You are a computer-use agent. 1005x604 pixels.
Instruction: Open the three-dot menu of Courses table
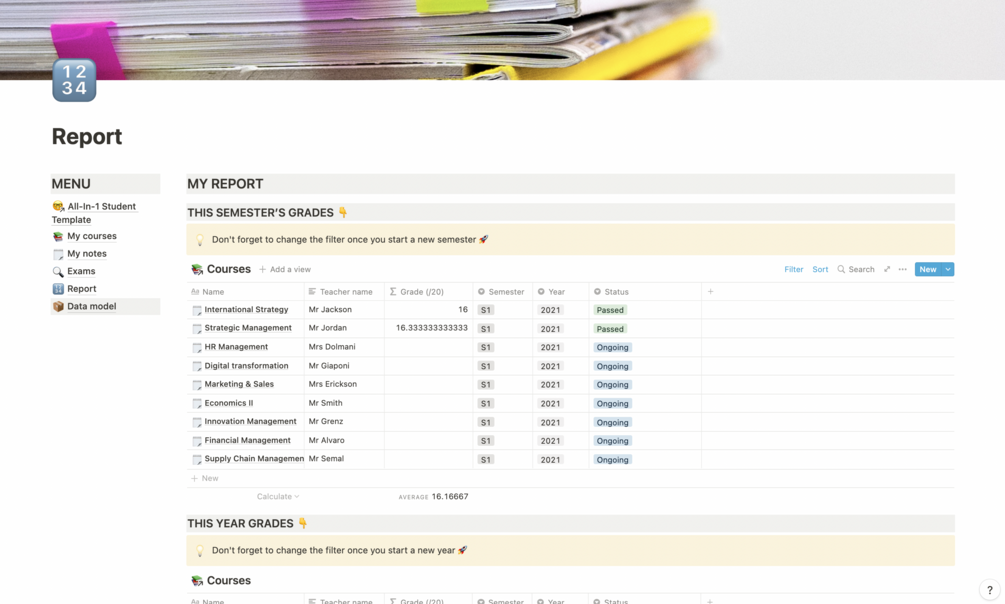pos(902,269)
